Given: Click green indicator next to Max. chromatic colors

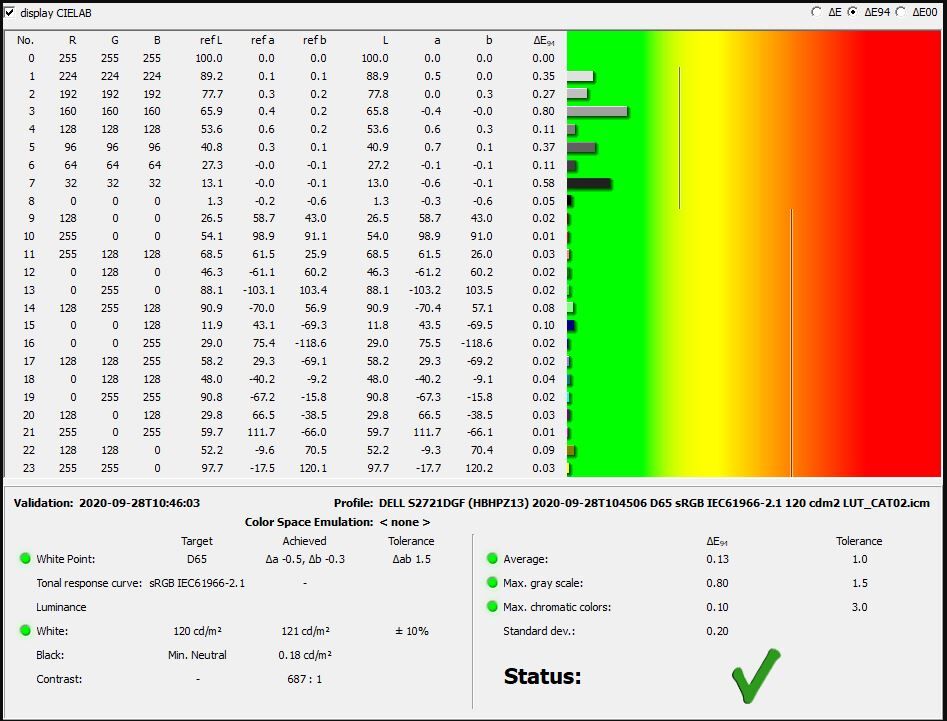Looking at the screenshot, I should tap(492, 606).
